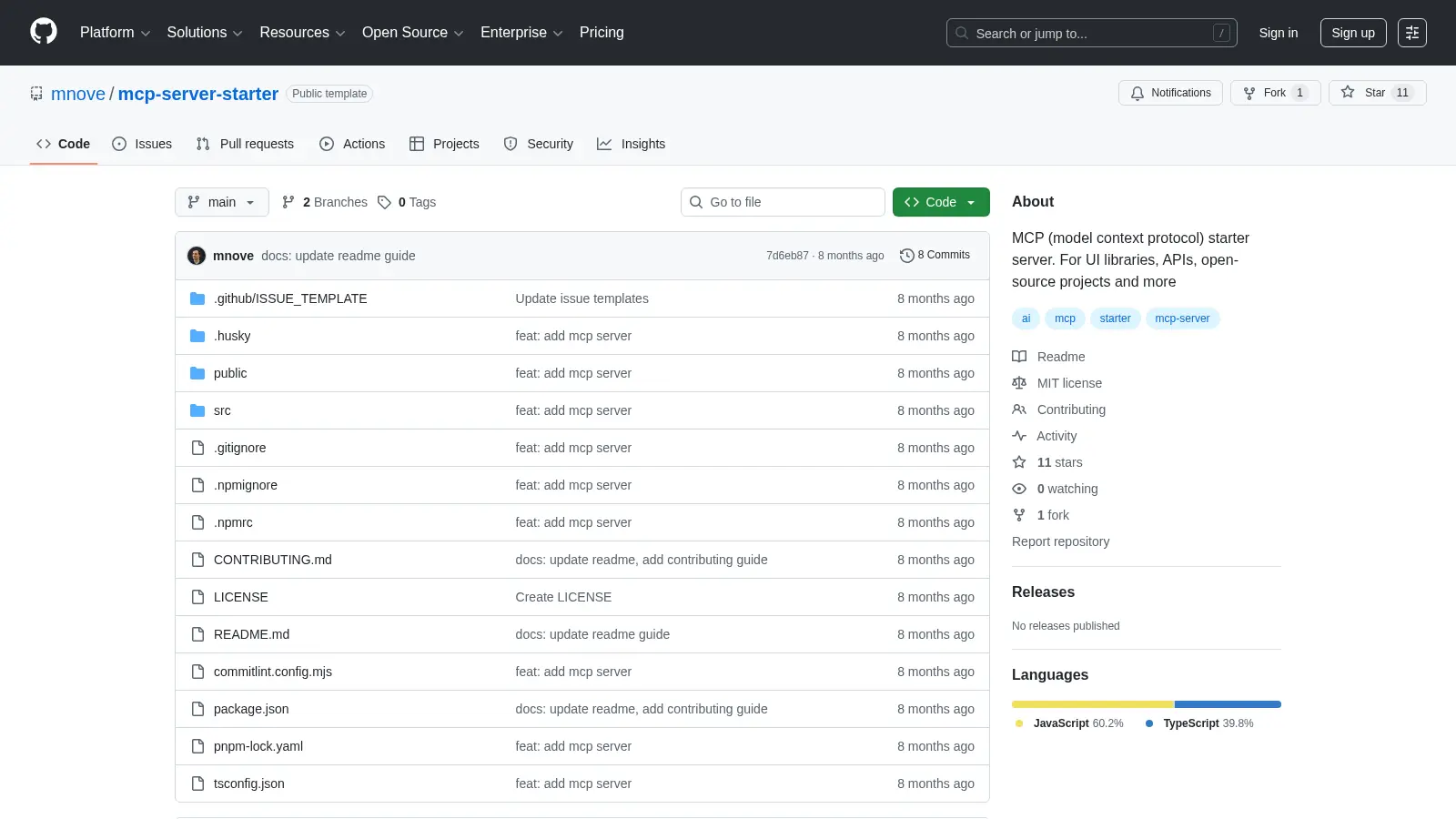Click the ai topic tag
Viewport: 1456px width, 819px height.
1026,318
